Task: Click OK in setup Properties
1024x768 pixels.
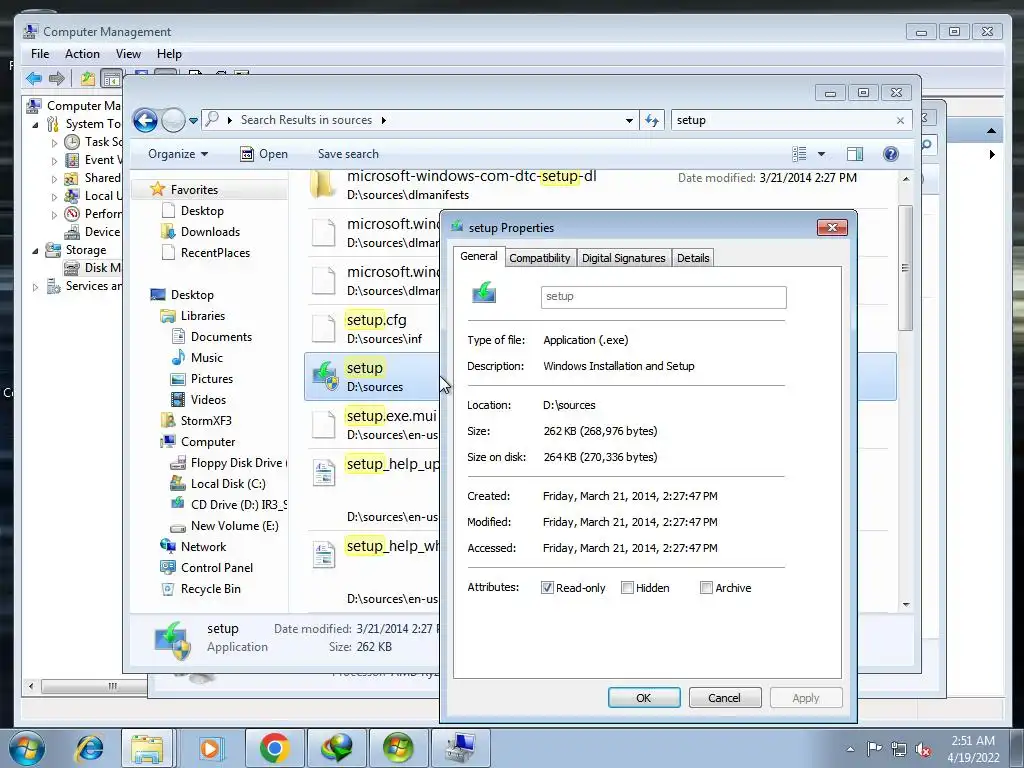Action: pyautogui.click(x=644, y=697)
